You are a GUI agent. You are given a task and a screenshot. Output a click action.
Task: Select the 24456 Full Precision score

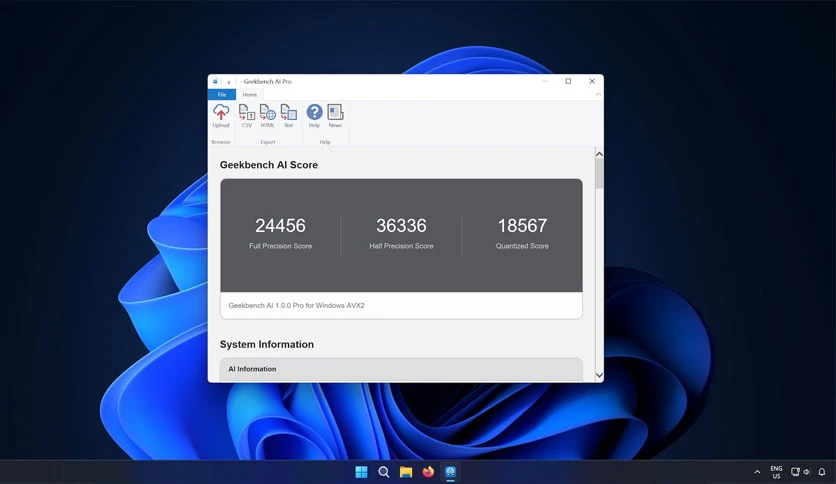[280, 225]
